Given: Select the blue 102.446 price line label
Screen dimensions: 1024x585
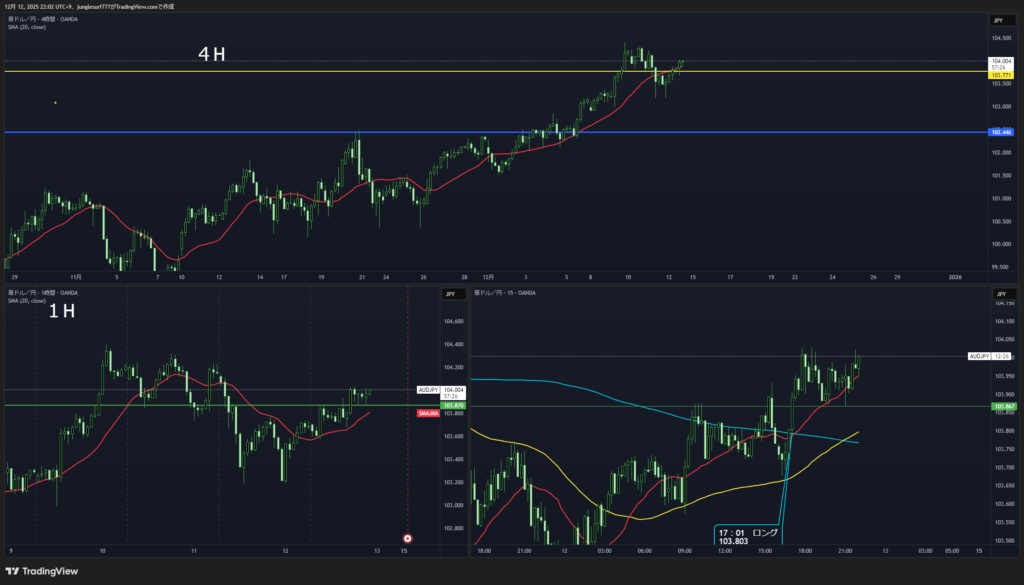Looking at the screenshot, I should [x=1000, y=132].
